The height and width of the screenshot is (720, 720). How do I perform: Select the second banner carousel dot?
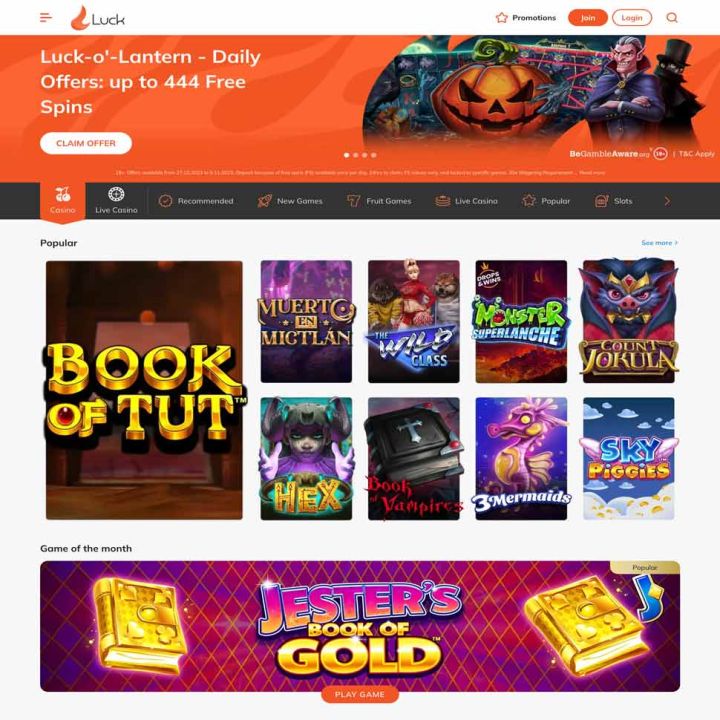click(355, 155)
